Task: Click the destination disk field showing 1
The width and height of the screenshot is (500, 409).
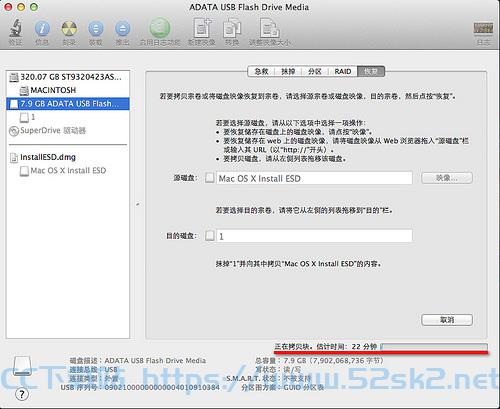Action: [314, 236]
